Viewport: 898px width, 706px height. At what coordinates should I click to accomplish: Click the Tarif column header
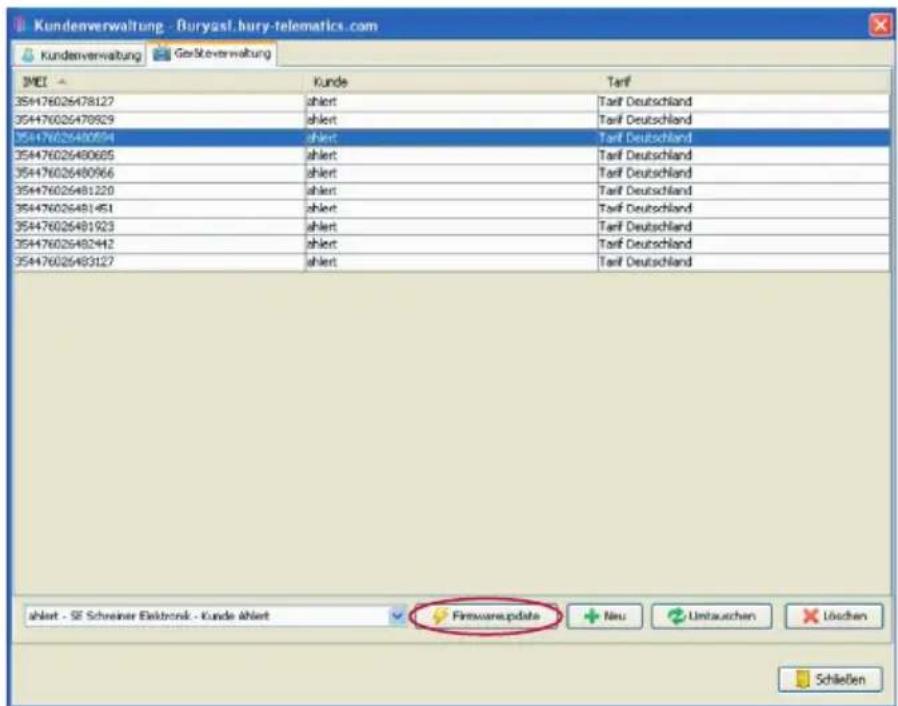pos(743,82)
